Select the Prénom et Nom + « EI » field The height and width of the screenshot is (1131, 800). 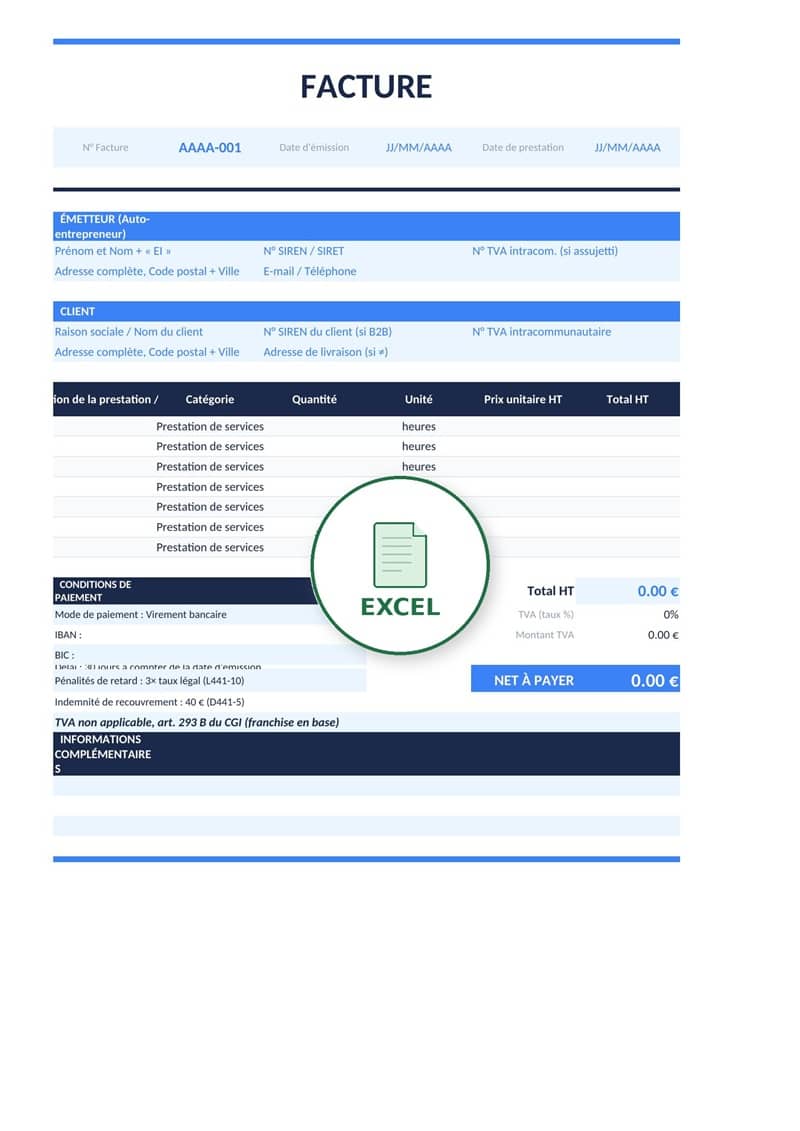[113, 251]
